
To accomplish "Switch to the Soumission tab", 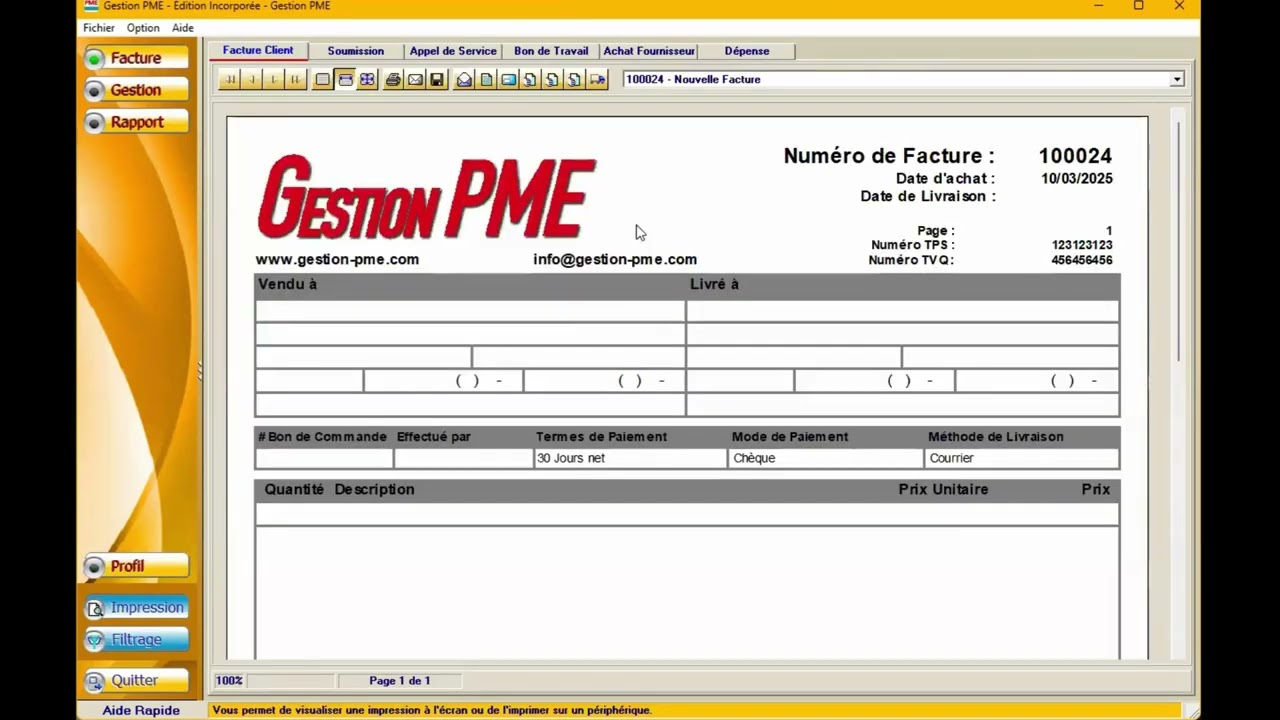I will (x=356, y=51).
